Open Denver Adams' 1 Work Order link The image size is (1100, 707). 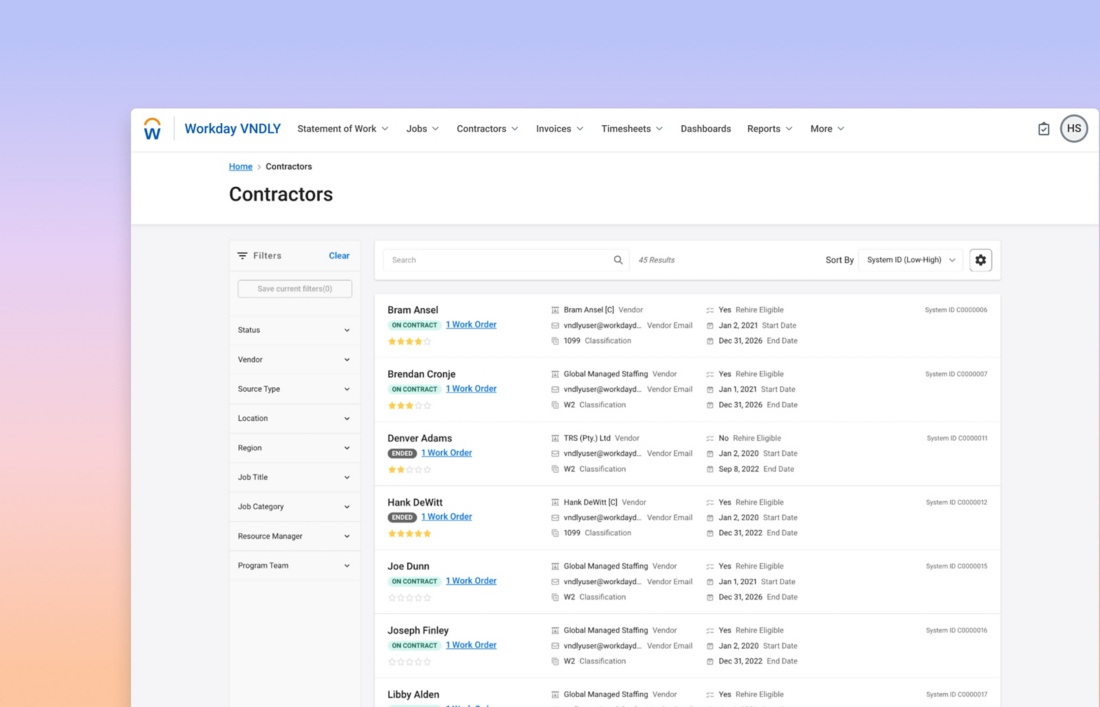coord(446,453)
